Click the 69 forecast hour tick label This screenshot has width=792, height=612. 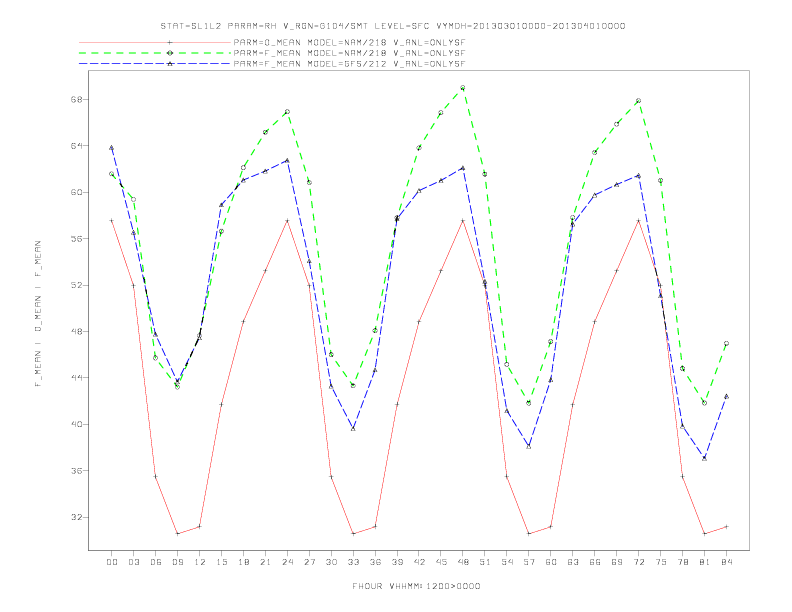tap(617, 562)
